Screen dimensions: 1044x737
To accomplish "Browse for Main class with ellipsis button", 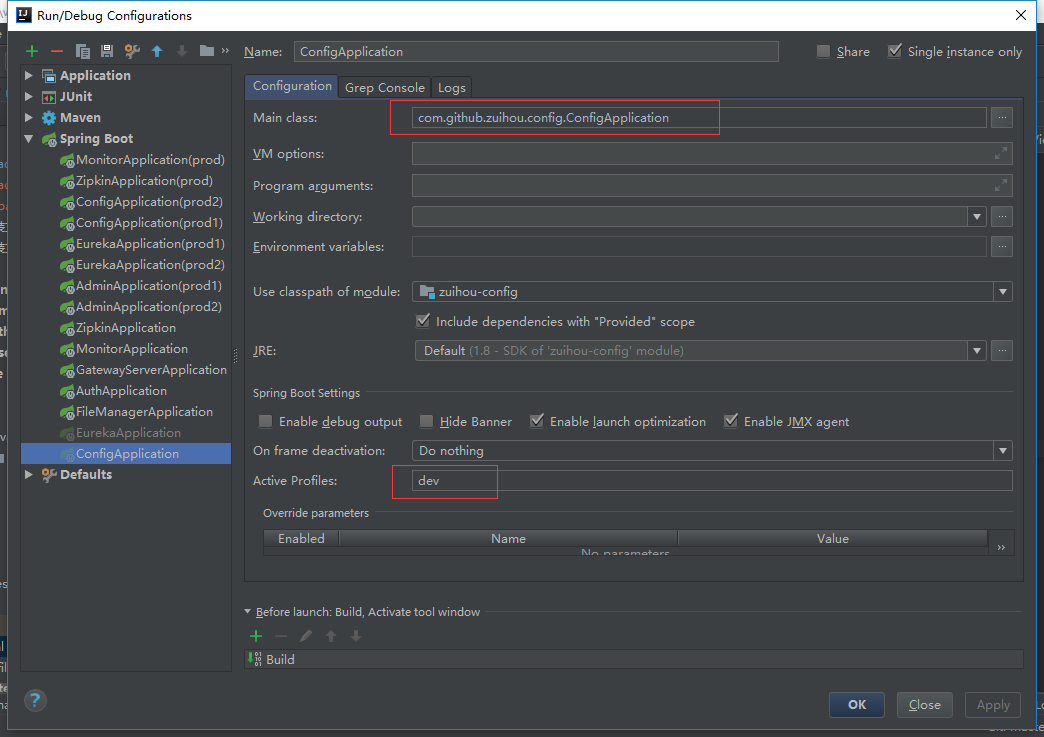I will tap(1001, 118).
